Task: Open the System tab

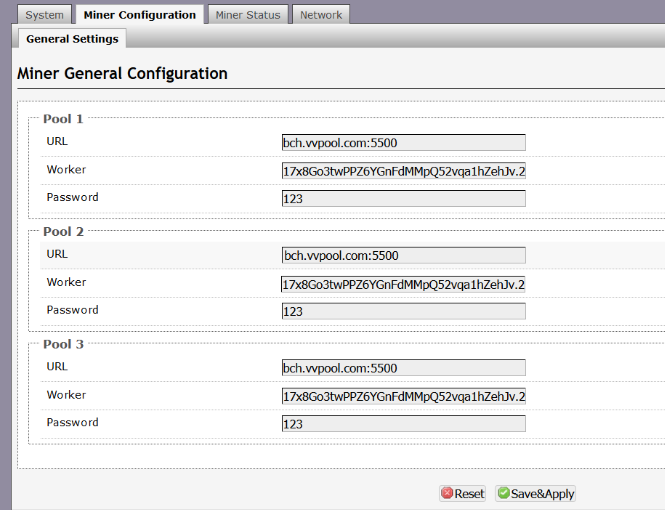Action: (45, 15)
